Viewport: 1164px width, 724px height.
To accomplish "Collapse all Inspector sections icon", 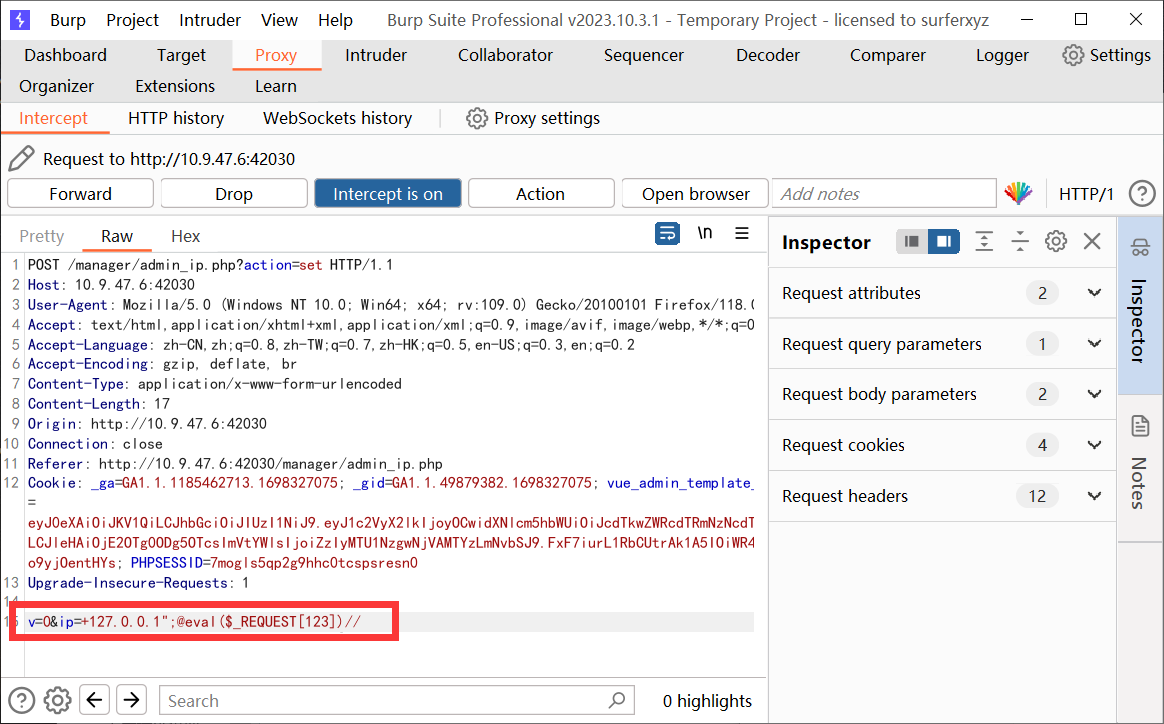I will pyautogui.click(x=1020, y=241).
